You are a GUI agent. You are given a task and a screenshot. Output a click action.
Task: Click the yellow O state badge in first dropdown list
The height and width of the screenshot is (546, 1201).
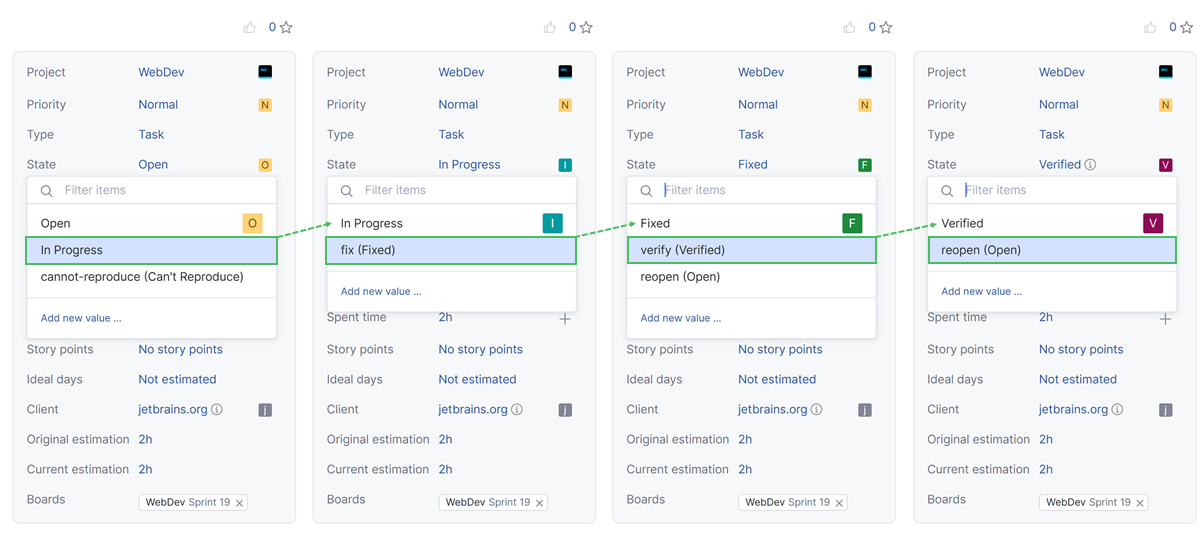click(x=252, y=223)
